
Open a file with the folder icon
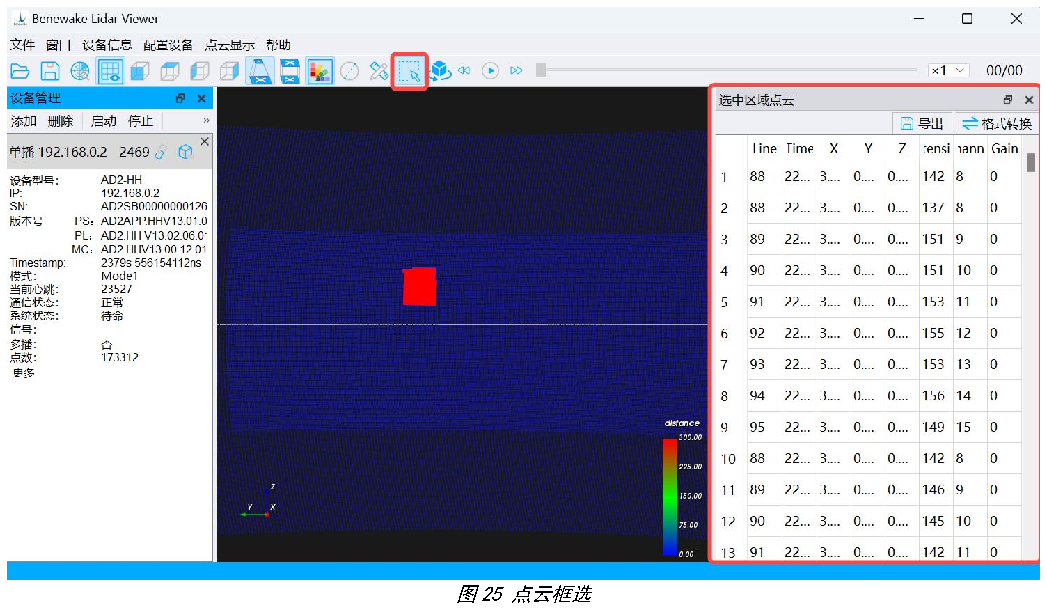click(19, 71)
